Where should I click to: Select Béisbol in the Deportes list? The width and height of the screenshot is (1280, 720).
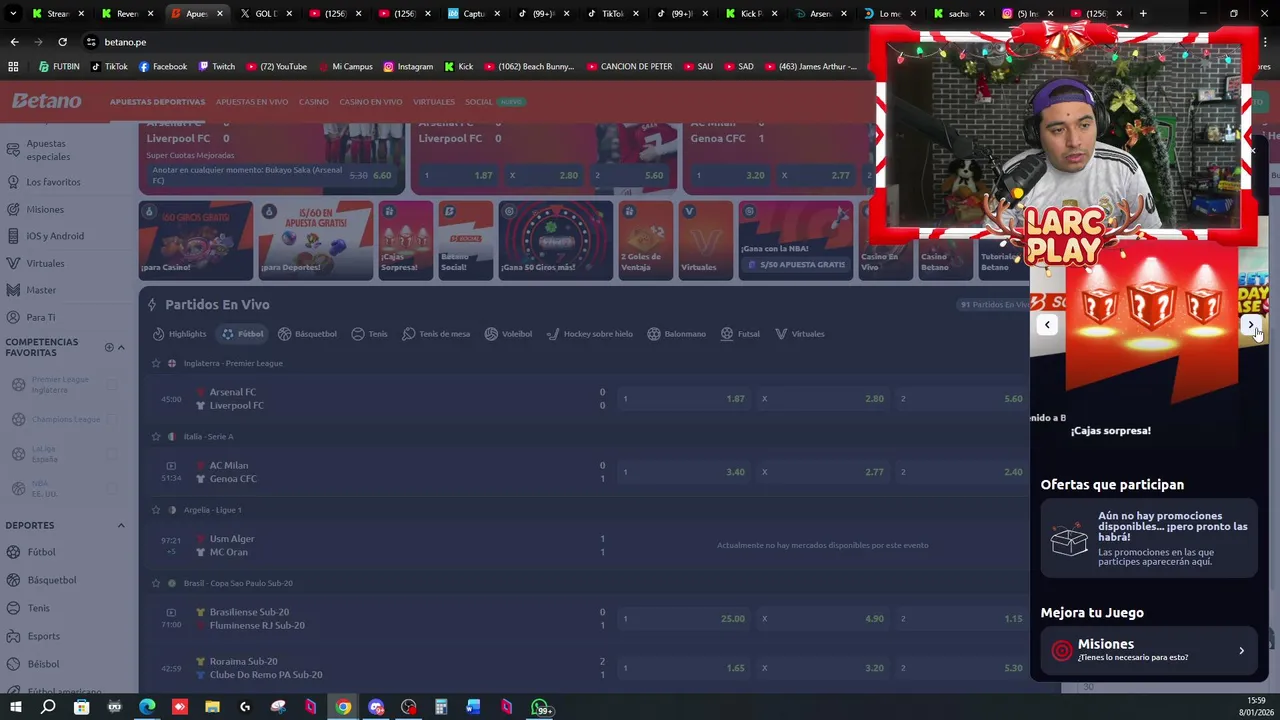tap(43, 664)
